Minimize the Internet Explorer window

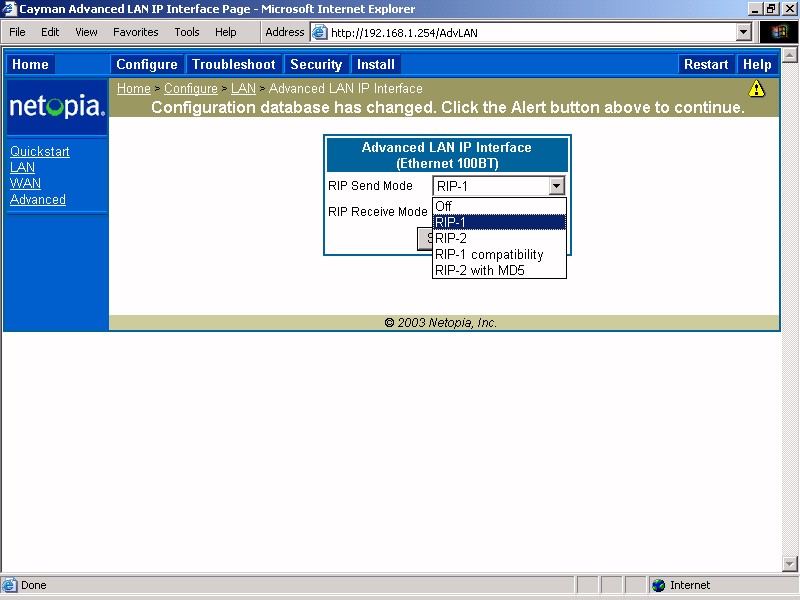pos(755,9)
